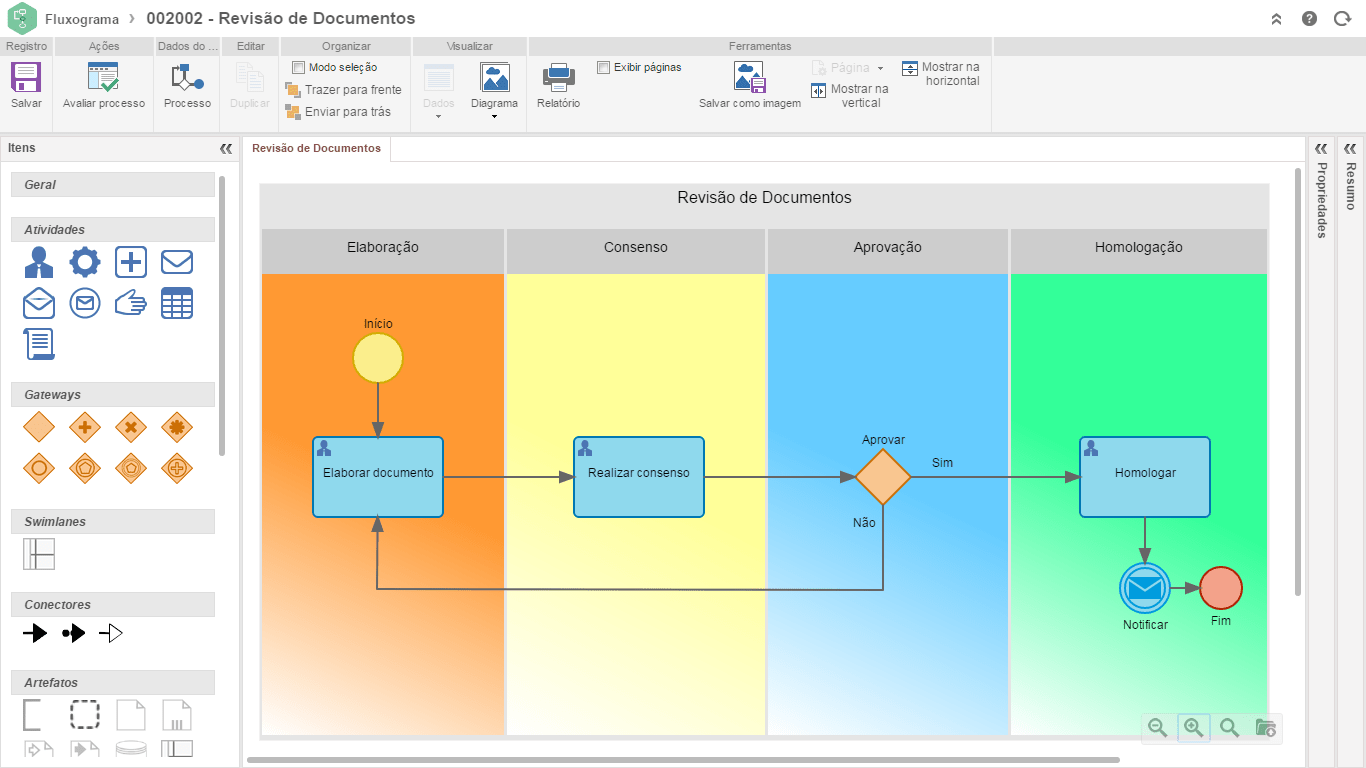Collapse the Itens panel
Viewport: 1366px width, 768px height.
[x=226, y=148]
